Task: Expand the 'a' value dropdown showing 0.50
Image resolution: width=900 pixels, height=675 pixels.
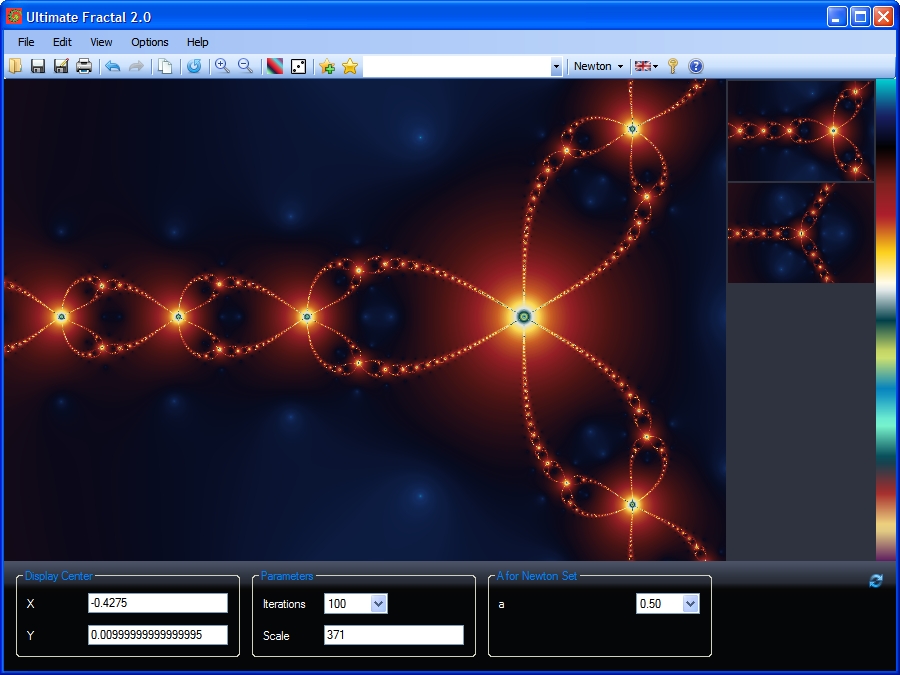Action: [690, 604]
